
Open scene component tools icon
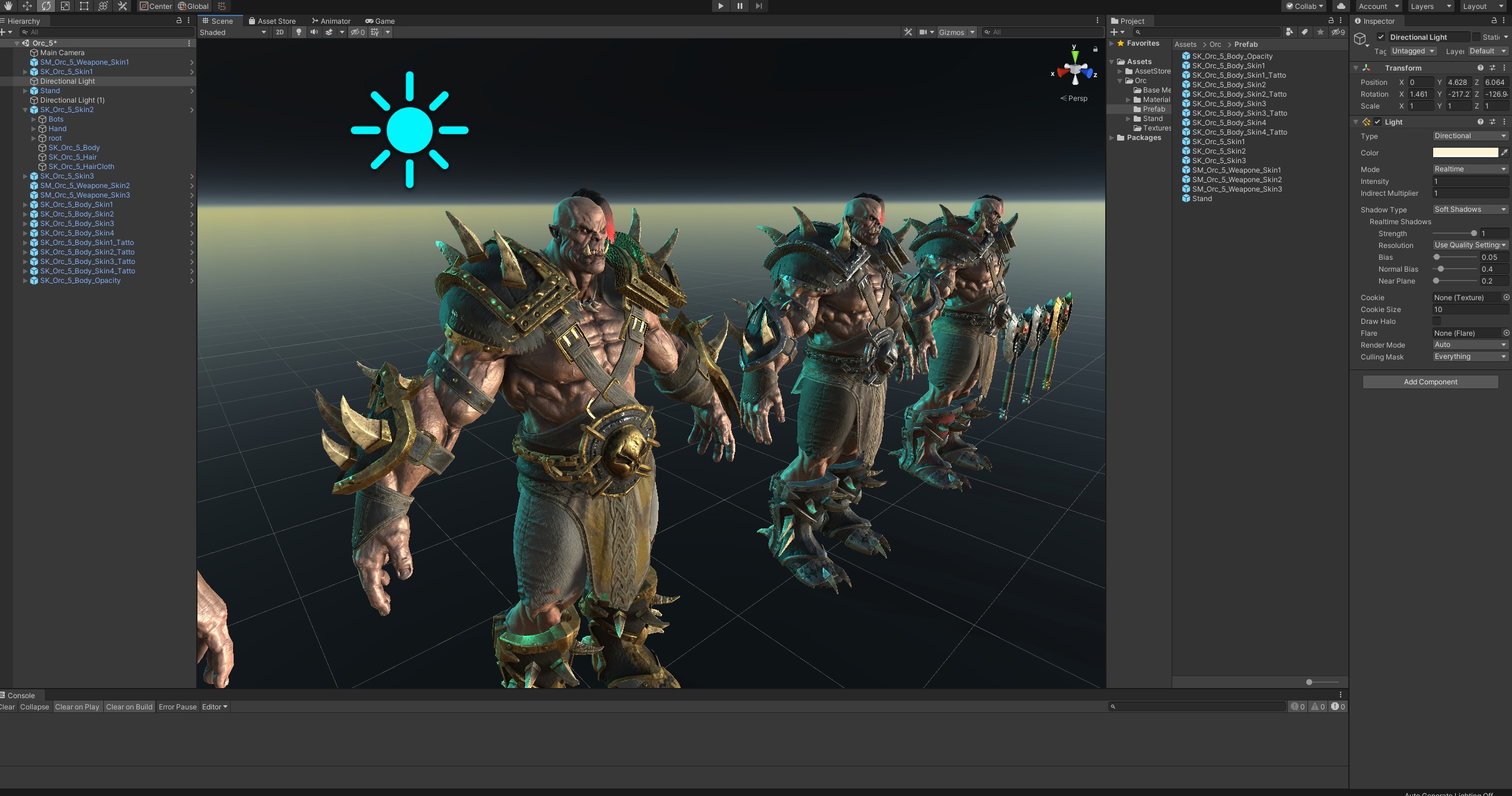point(908,32)
